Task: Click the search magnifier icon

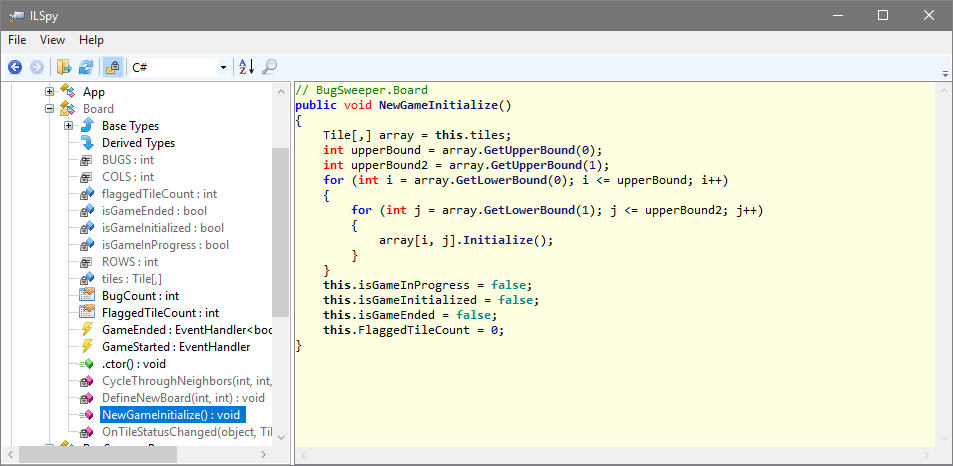Action: (x=269, y=67)
